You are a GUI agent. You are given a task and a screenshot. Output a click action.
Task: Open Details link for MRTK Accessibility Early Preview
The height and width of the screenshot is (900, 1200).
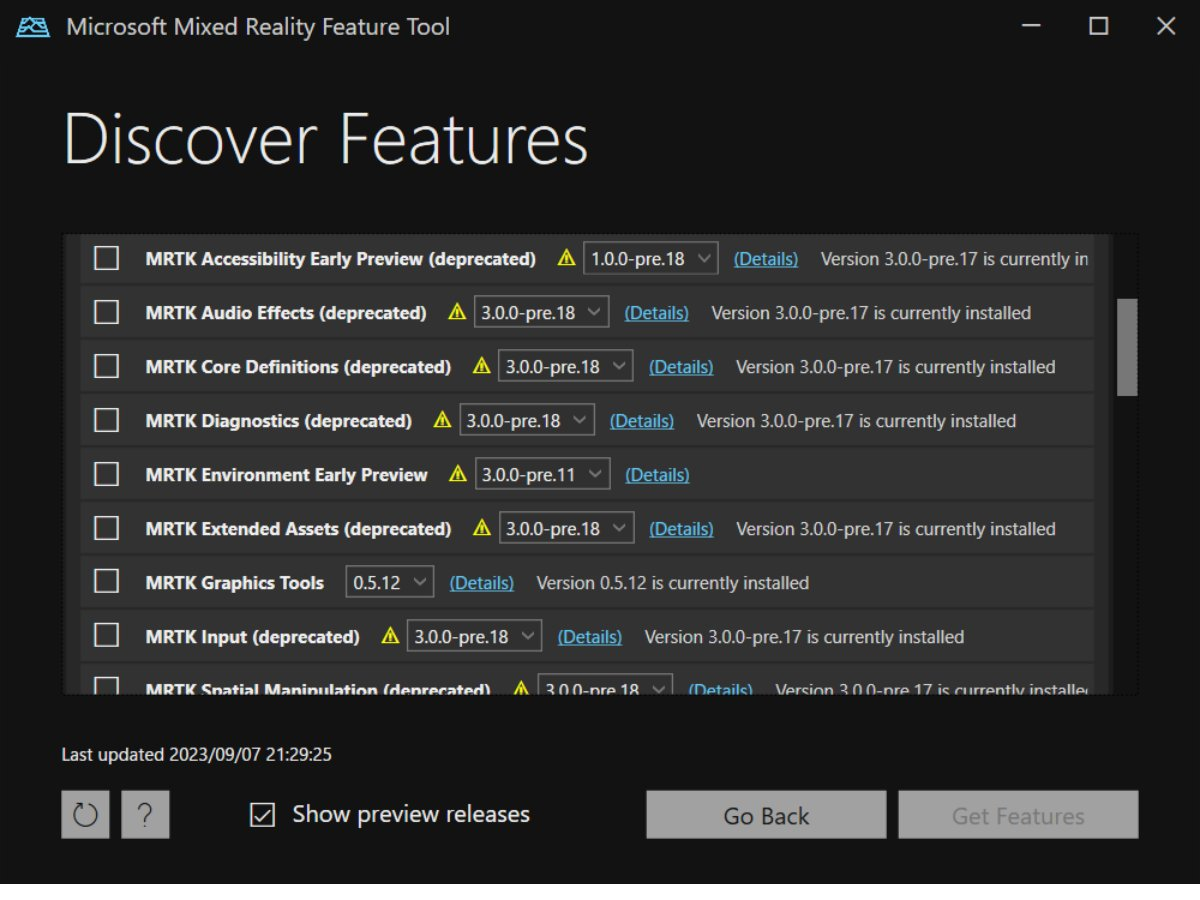pyautogui.click(x=766, y=259)
